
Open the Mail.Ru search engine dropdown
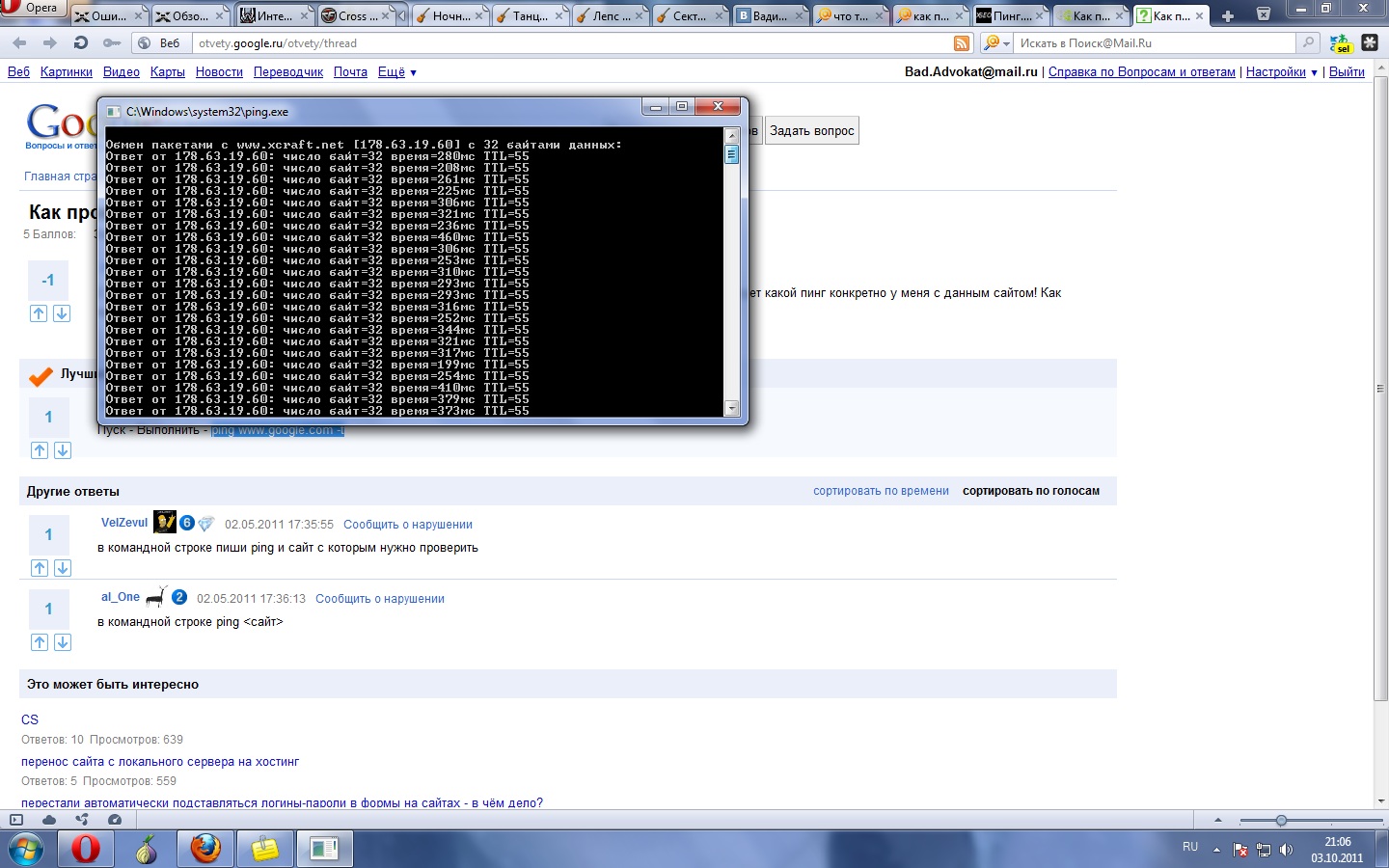996,43
